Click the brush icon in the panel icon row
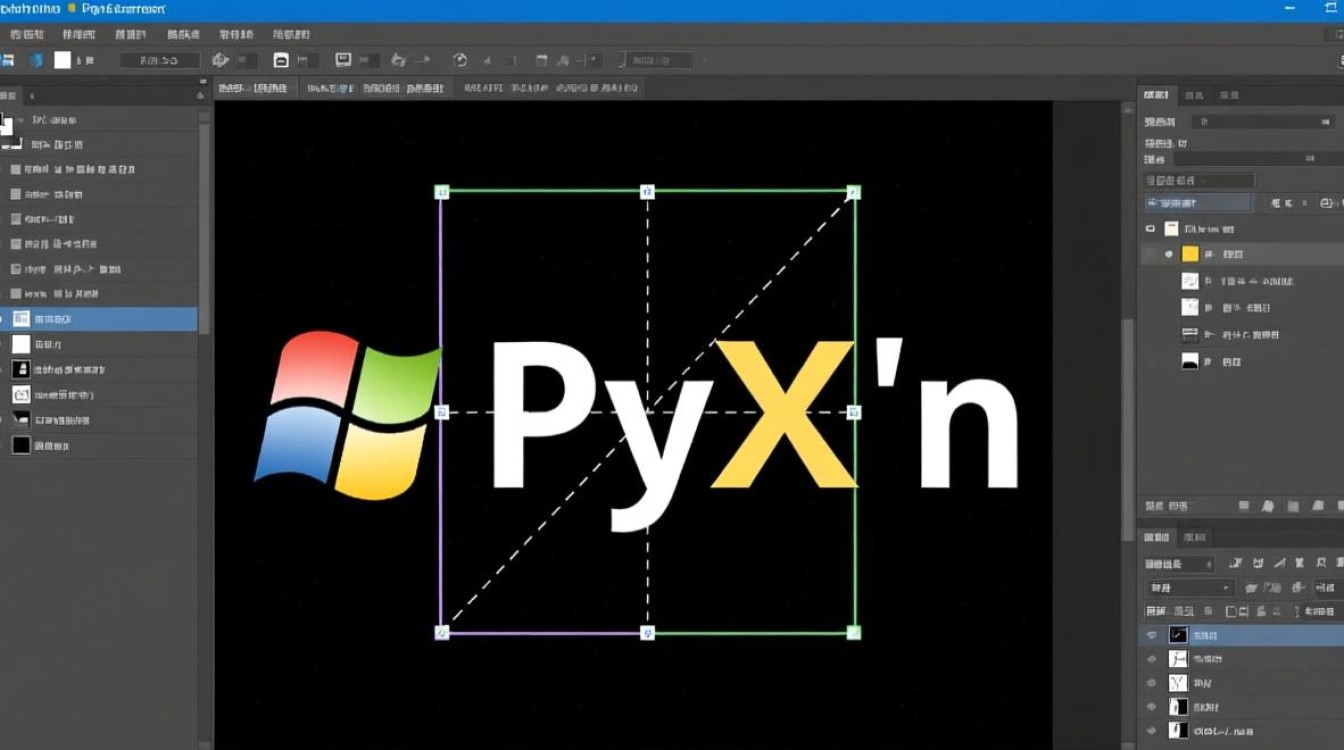Viewport: 1344px width, 750px height. click(x=1267, y=504)
